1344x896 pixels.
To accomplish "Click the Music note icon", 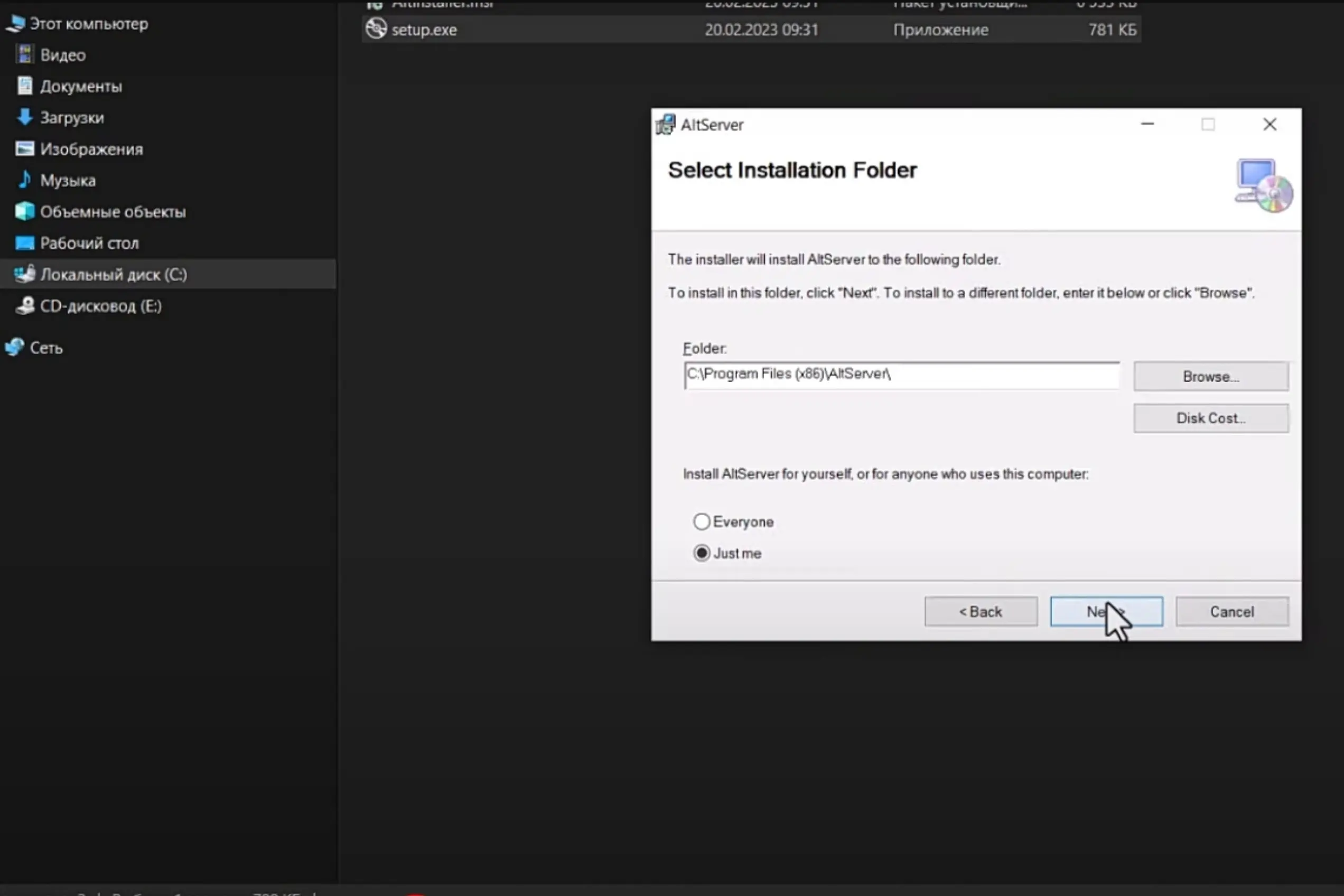I will [x=25, y=180].
